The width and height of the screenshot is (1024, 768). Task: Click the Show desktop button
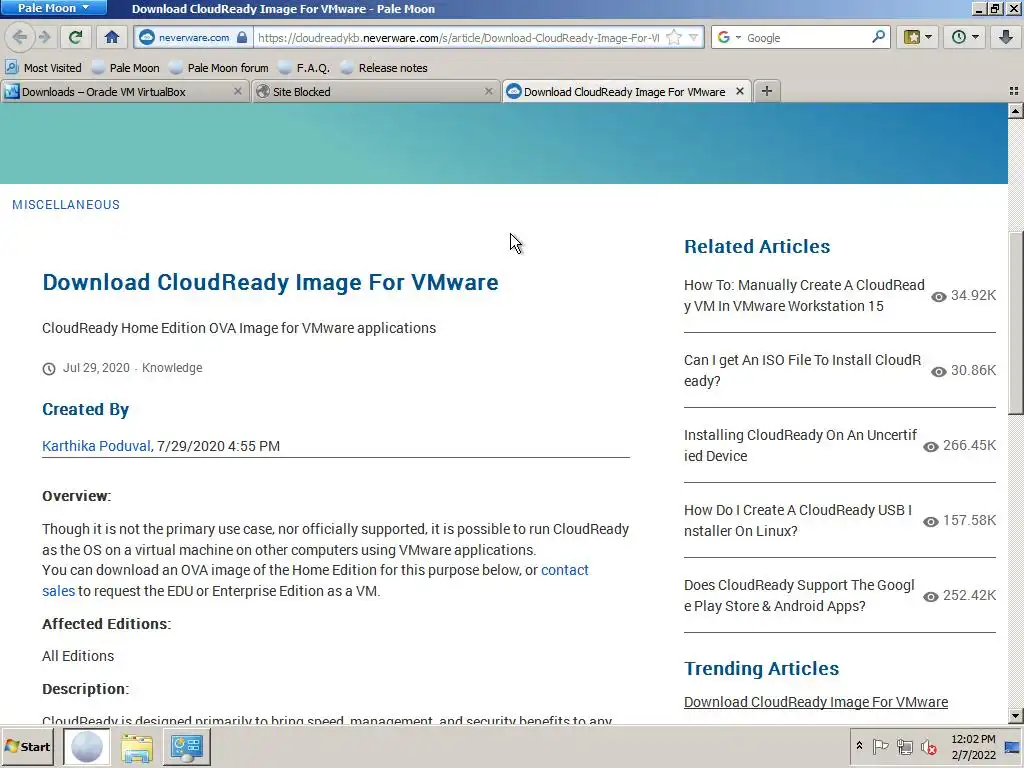coord(1014,746)
